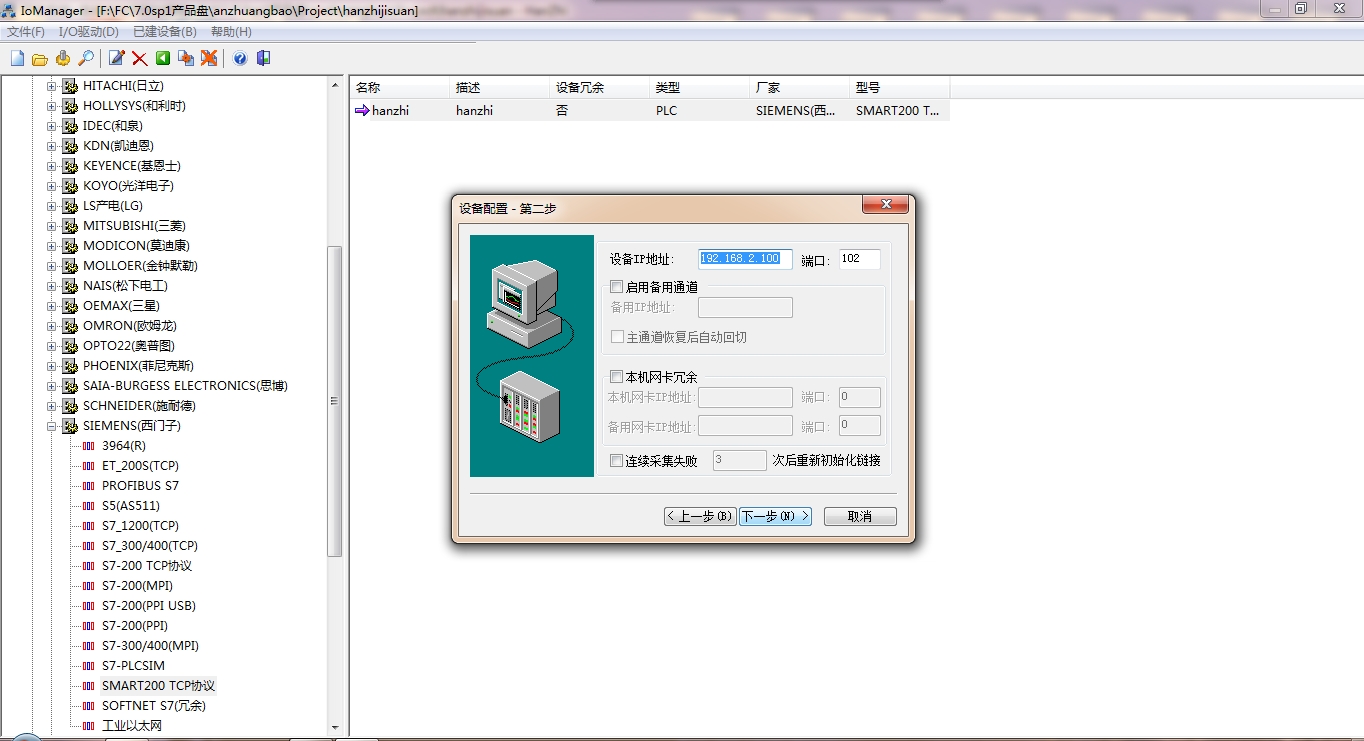Toggle the 主通道恢复后自动回切 checkbox
This screenshot has height=741, width=1364.
point(617,337)
